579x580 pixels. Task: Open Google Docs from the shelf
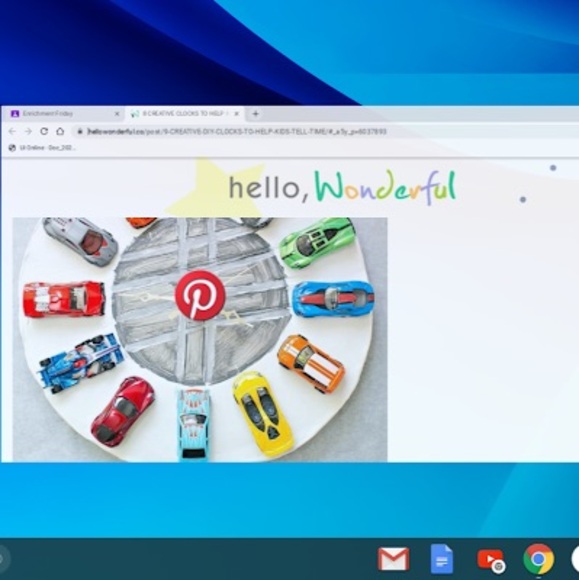[x=442, y=559]
